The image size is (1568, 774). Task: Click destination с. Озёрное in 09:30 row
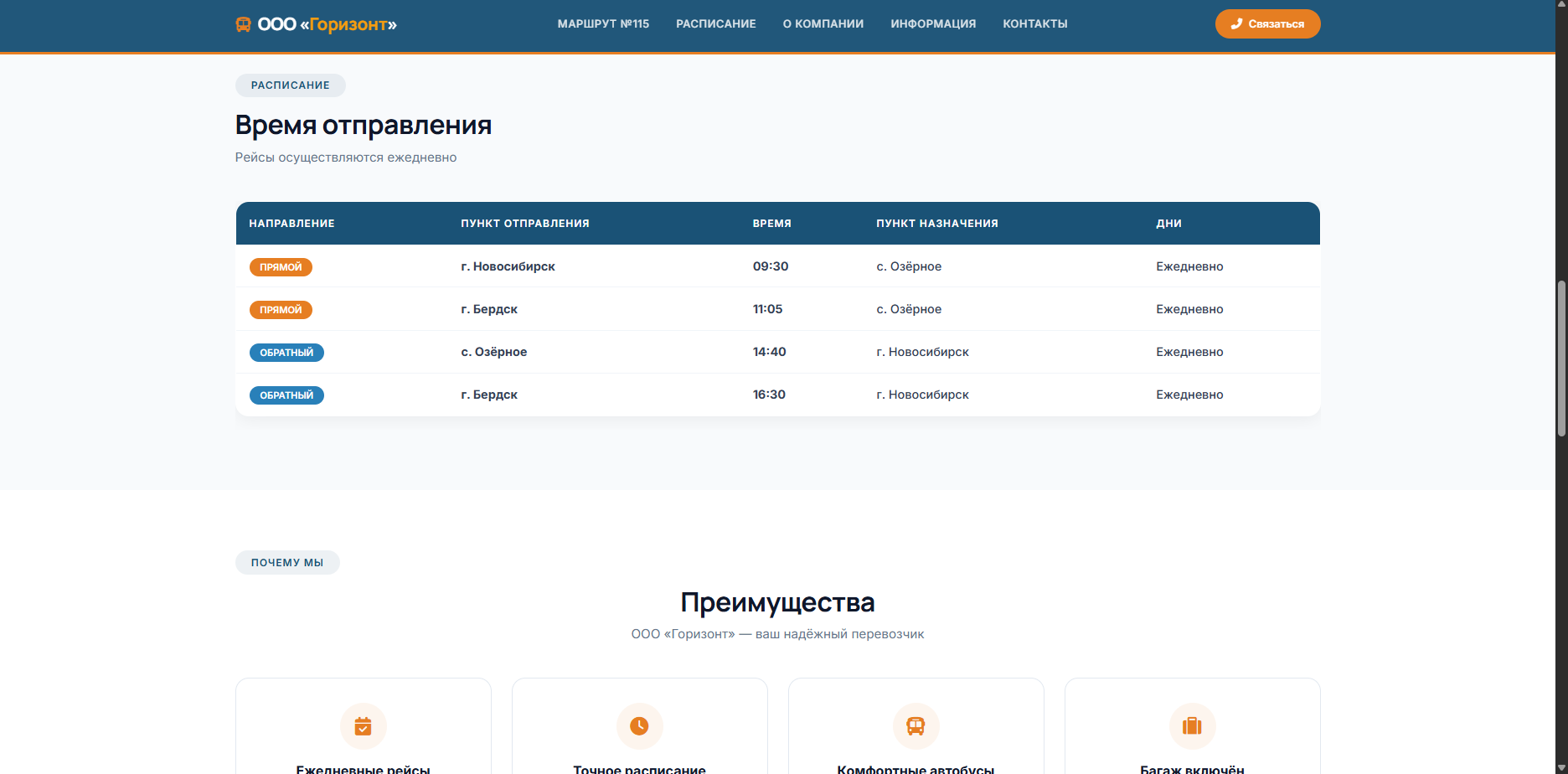[909, 266]
